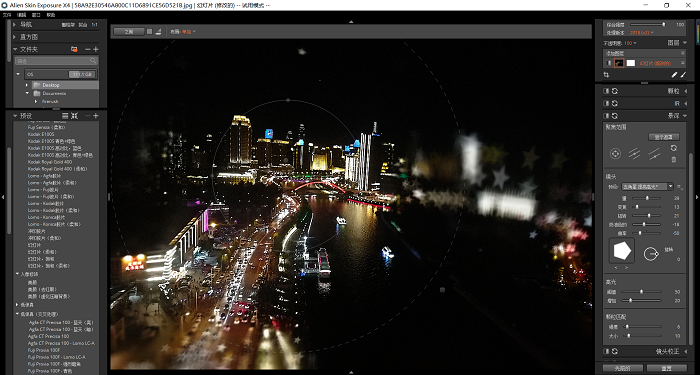Adjust the 曲率 curvature slider
Viewport: 700px width, 375px height.
(x=647, y=233)
